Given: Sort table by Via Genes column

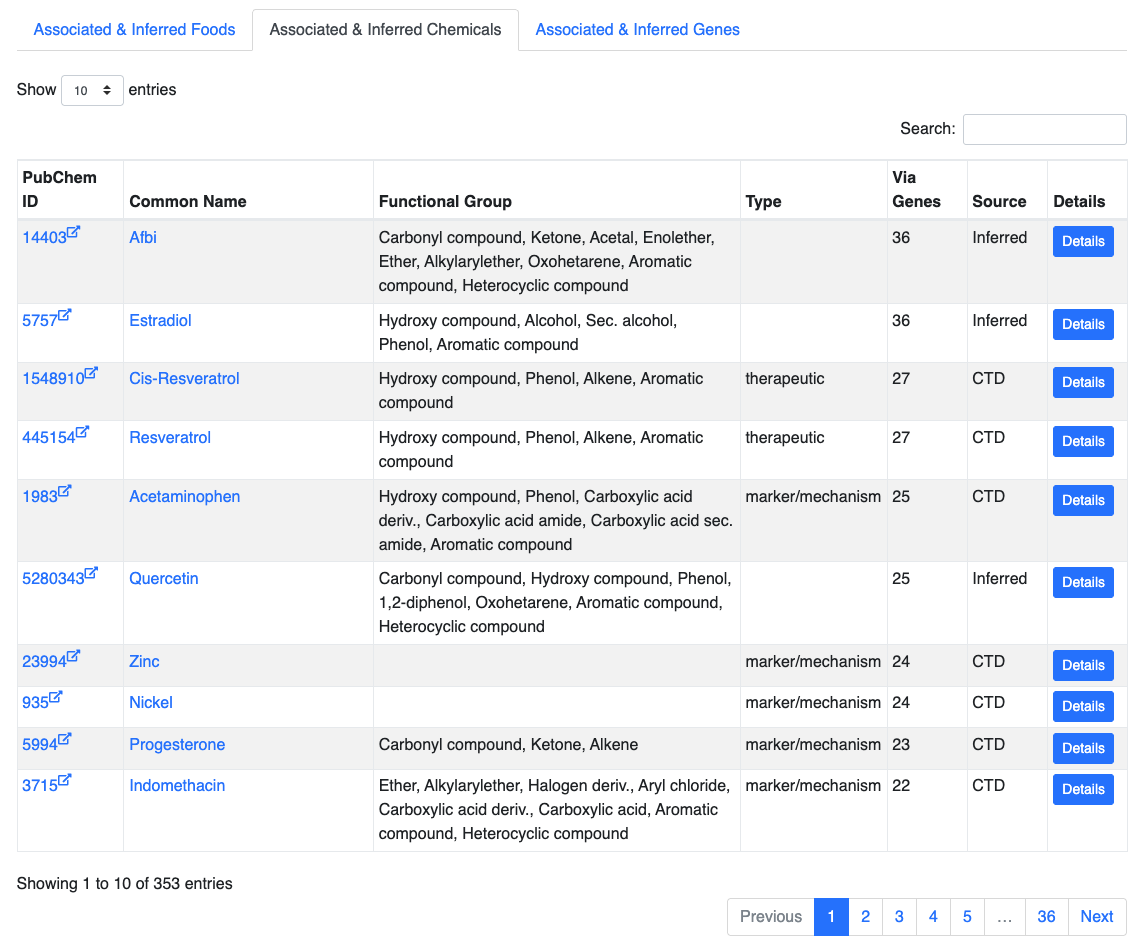Looking at the screenshot, I should click(927, 190).
